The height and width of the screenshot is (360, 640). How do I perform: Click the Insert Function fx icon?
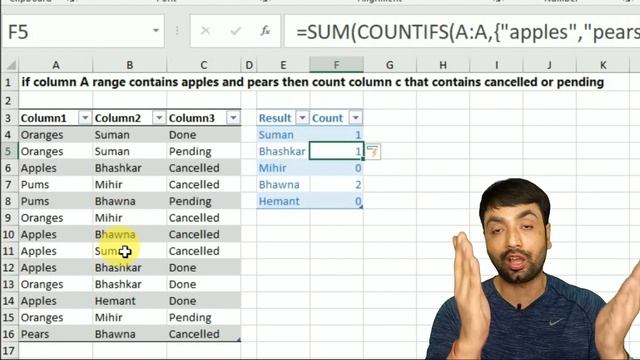pyautogui.click(x=265, y=31)
